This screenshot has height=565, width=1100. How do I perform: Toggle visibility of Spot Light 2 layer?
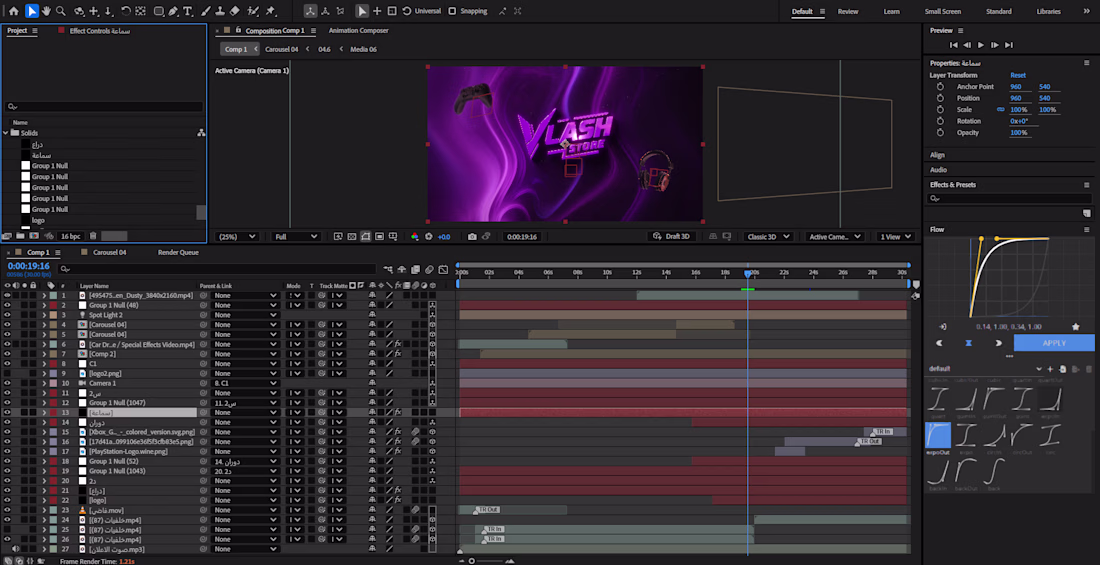(x=7, y=315)
